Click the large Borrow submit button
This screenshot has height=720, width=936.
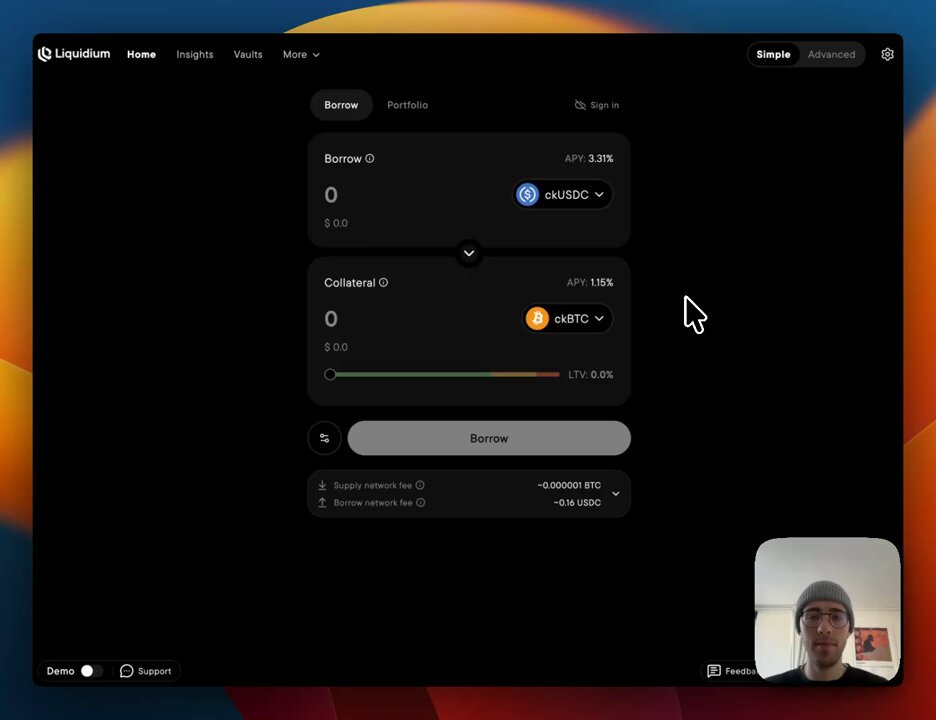(489, 438)
